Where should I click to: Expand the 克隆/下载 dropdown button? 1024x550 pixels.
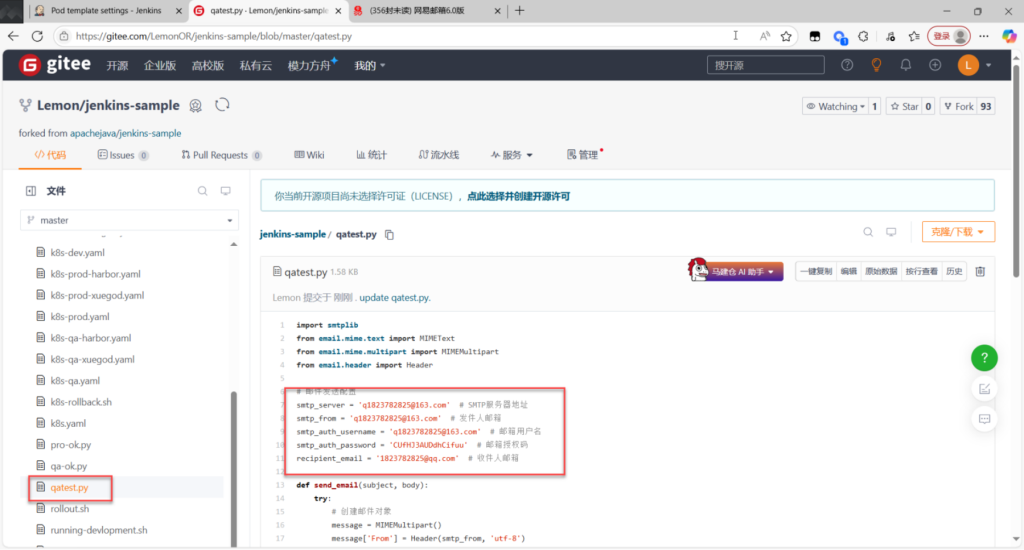(x=958, y=232)
